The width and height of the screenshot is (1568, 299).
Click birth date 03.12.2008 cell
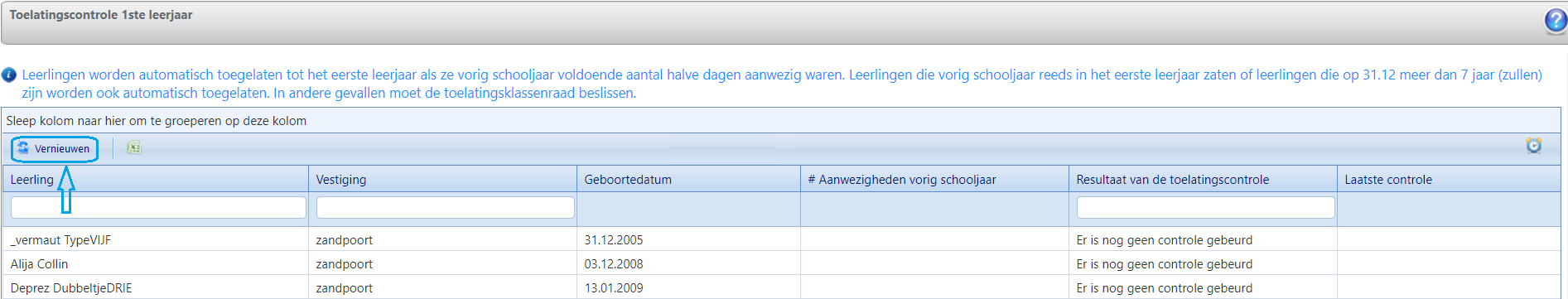coord(614,264)
